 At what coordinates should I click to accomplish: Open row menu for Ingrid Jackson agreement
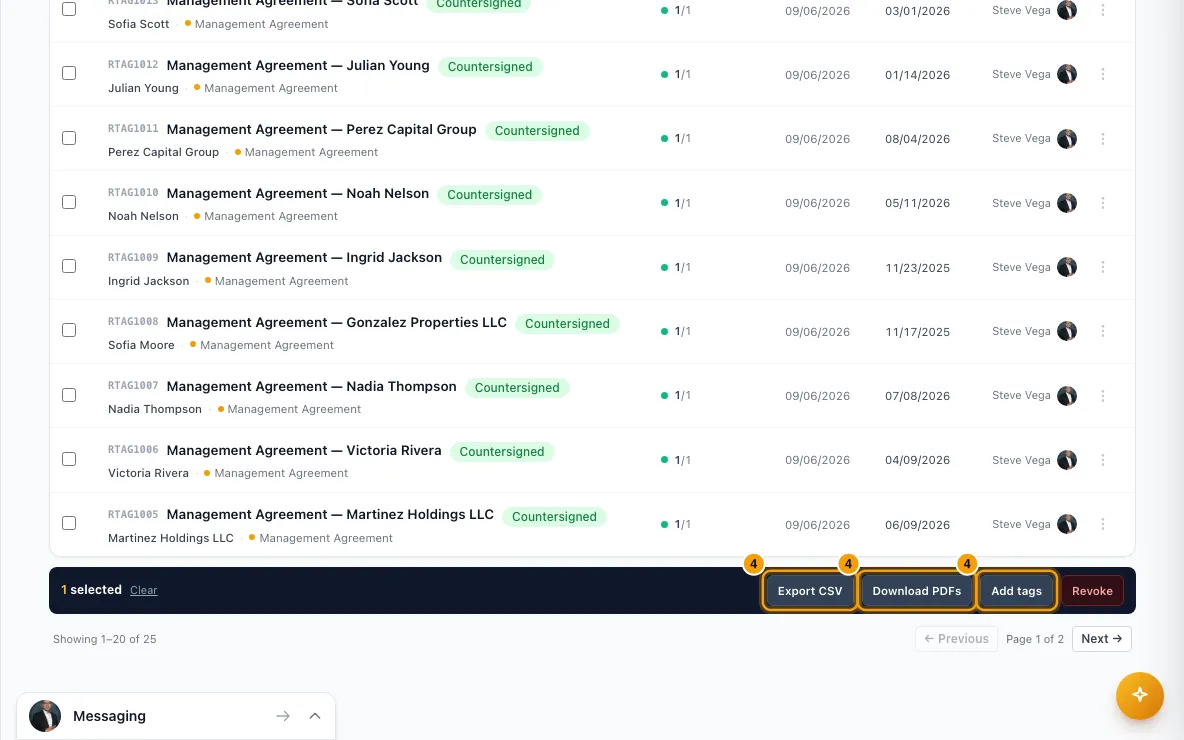click(1102, 267)
